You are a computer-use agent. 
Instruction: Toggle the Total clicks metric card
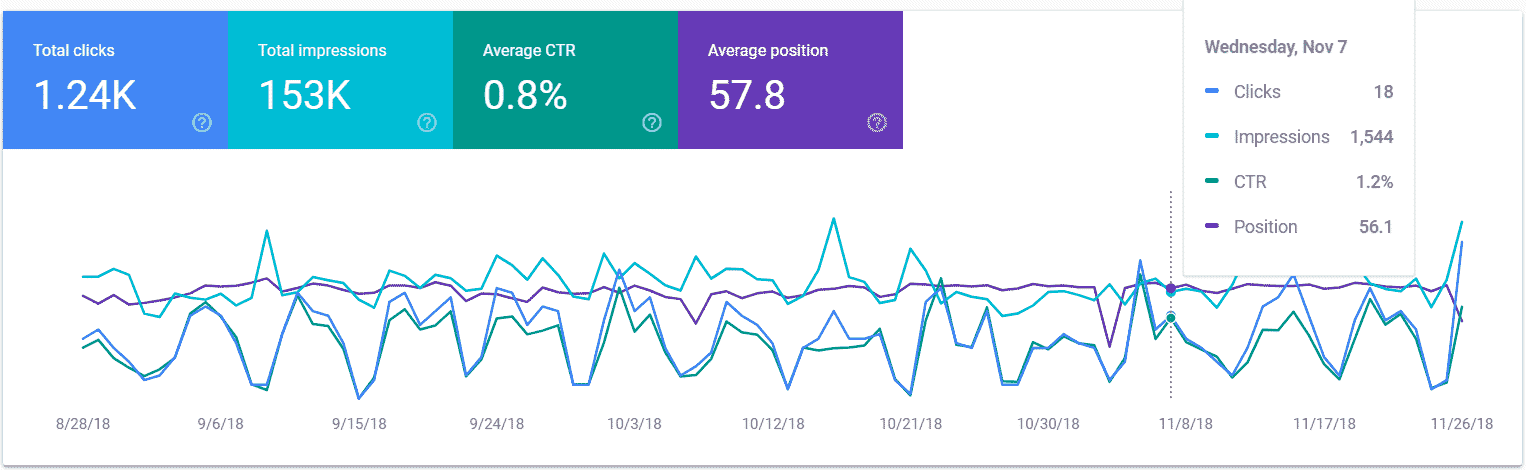coord(115,80)
